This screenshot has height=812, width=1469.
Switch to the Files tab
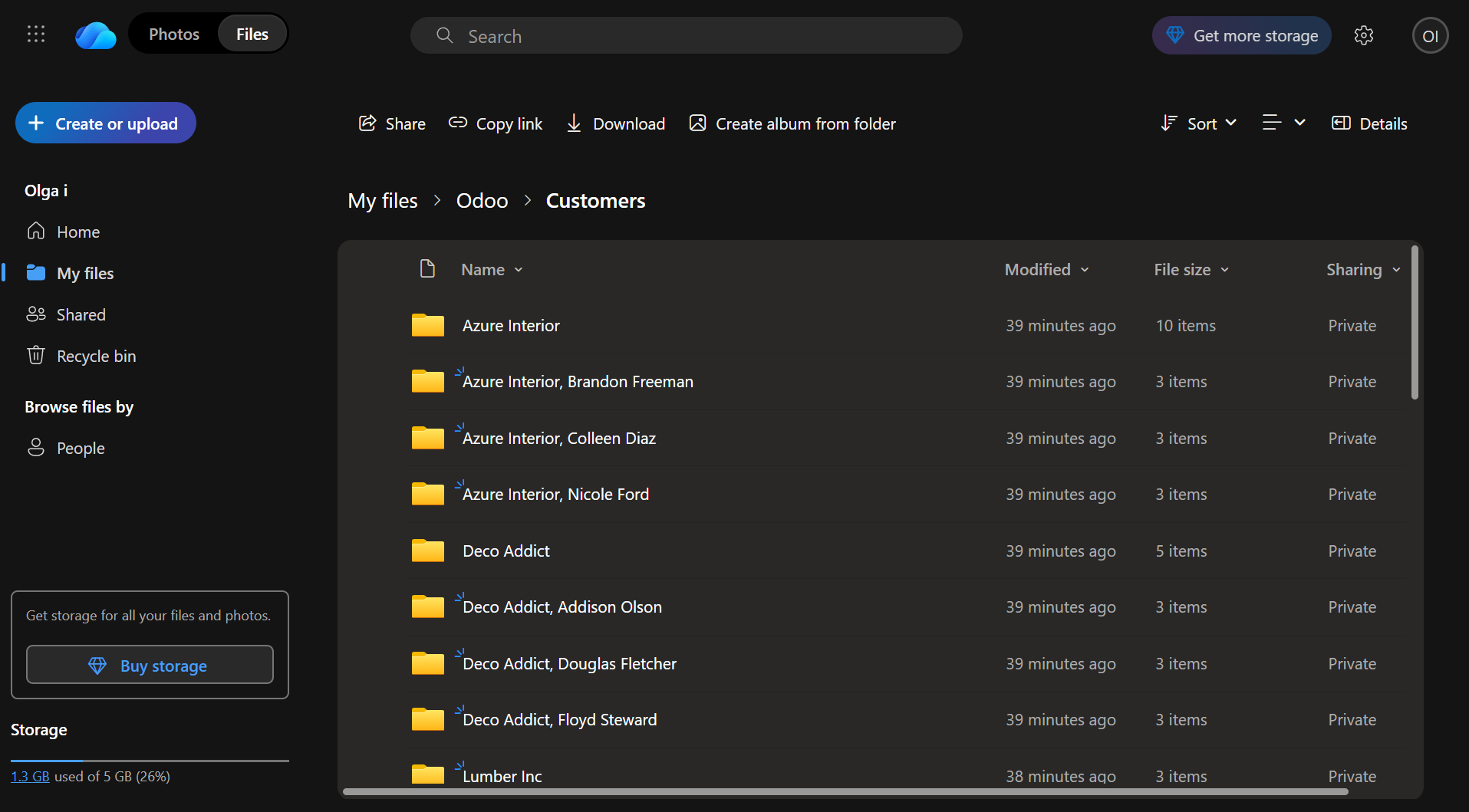(252, 35)
